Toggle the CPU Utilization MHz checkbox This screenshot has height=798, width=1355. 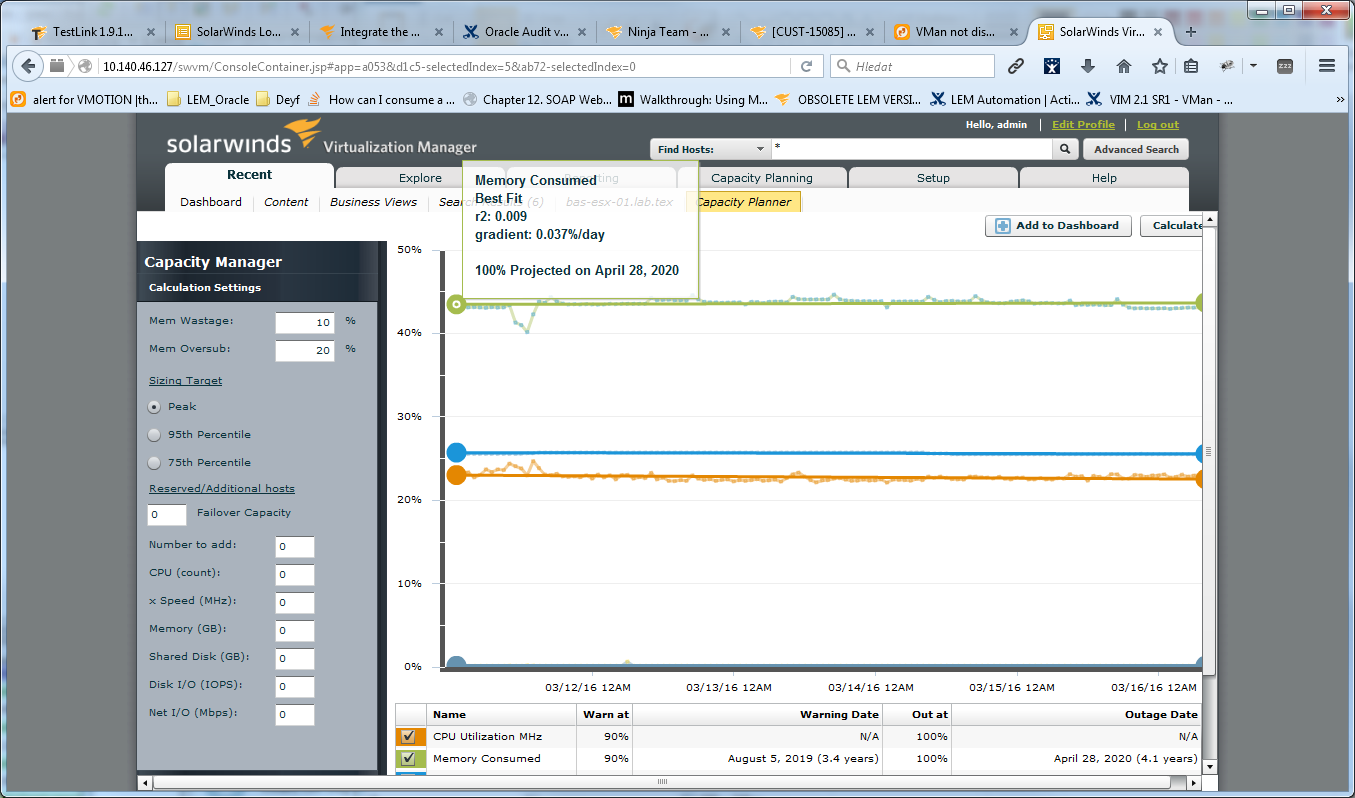tap(408, 736)
